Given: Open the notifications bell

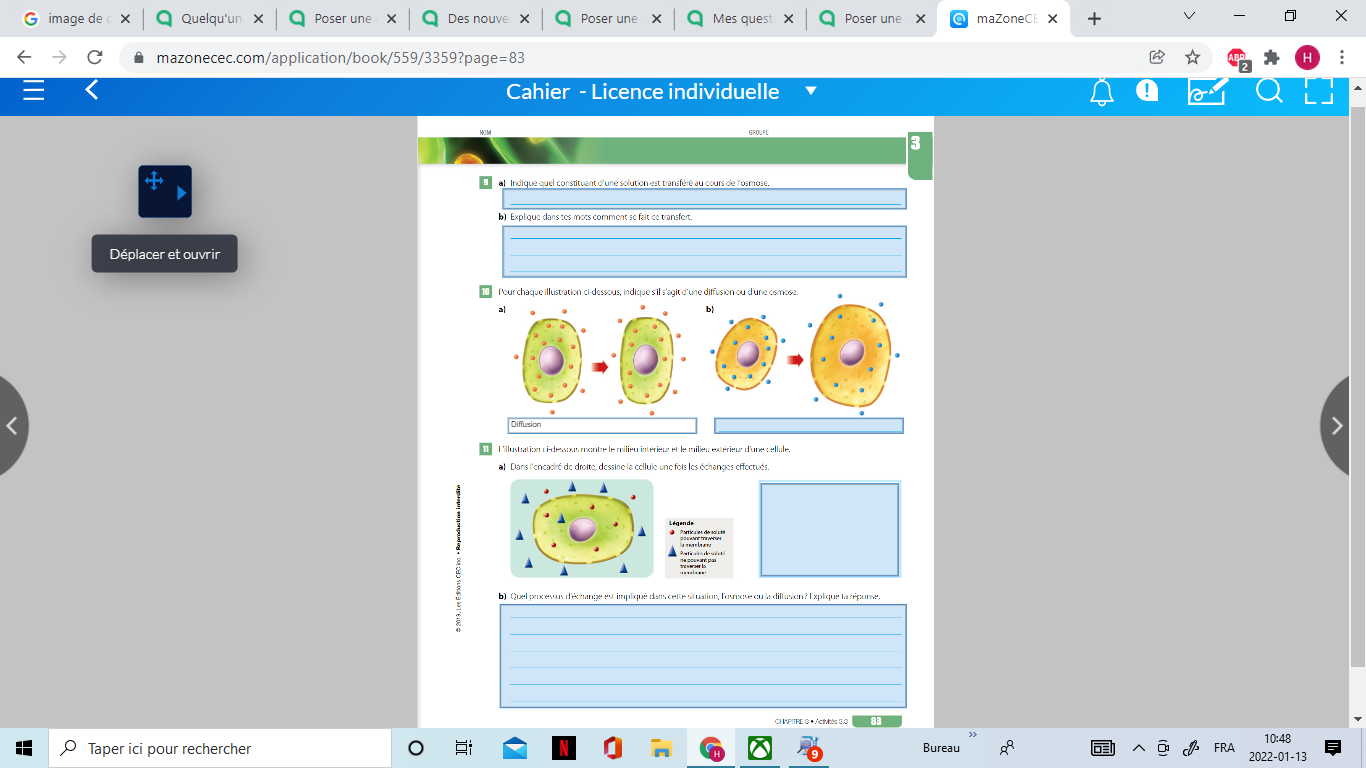Looking at the screenshot, I should click(x=1102, y=92).
